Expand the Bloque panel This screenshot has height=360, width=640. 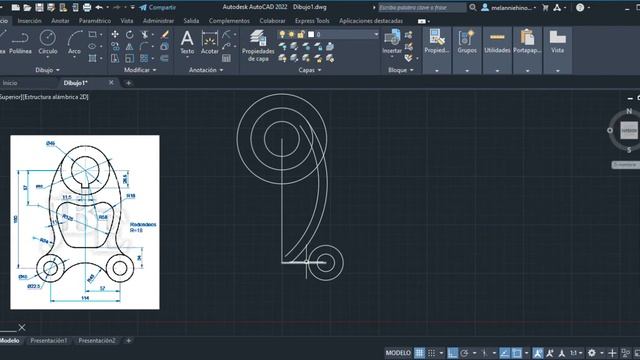point(401,70)
